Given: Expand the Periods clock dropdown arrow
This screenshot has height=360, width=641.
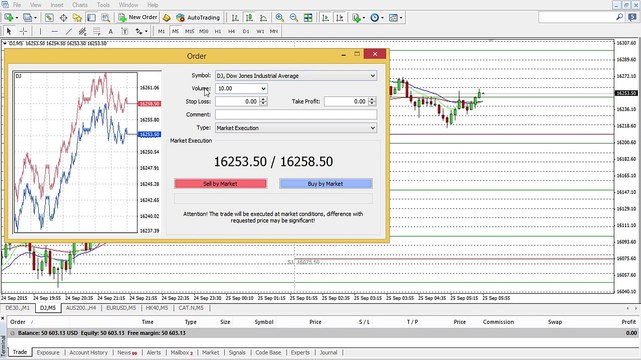Looking at the screenshot, I should 382,18.
